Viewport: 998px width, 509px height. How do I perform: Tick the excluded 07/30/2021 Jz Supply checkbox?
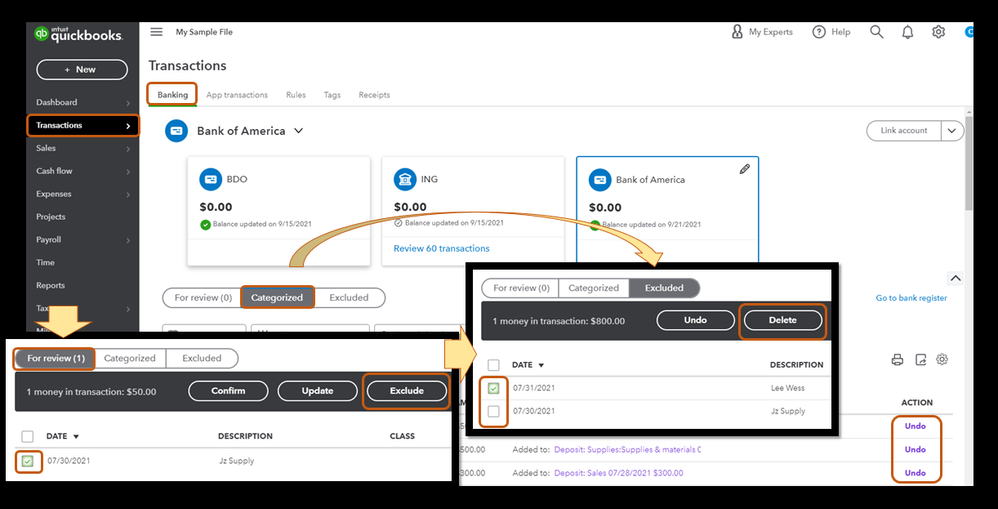[x=493, y=411]
